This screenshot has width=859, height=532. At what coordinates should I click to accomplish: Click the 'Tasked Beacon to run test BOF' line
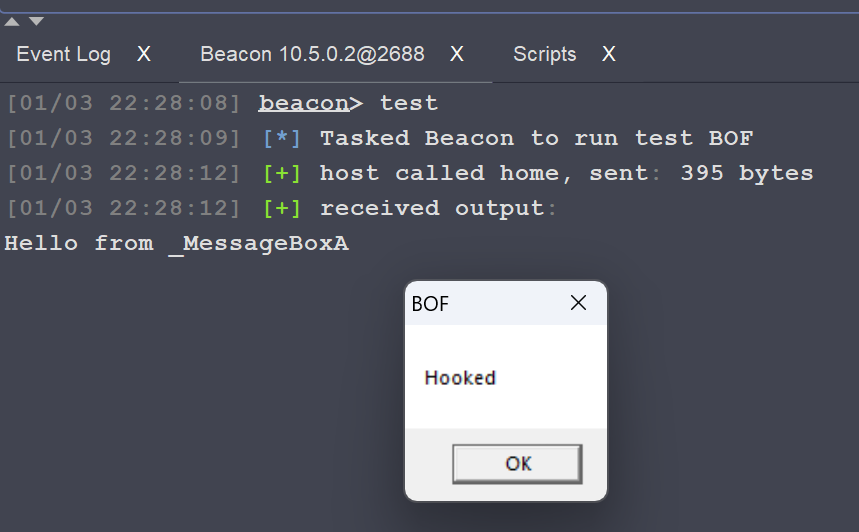tap(536, 138)
